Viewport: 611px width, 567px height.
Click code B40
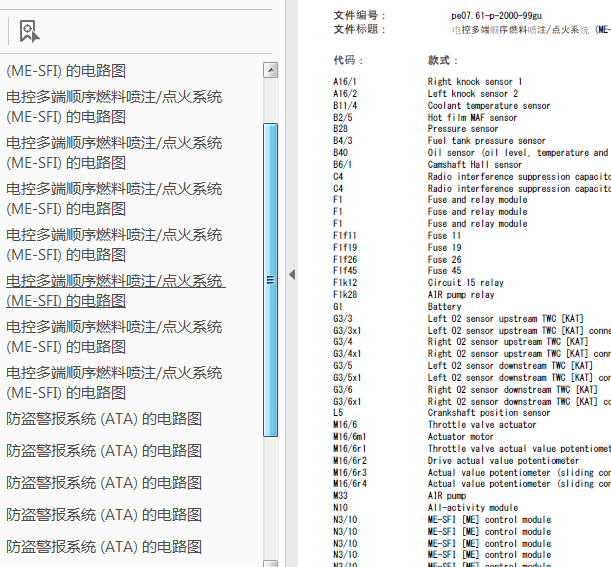[340, 153]
